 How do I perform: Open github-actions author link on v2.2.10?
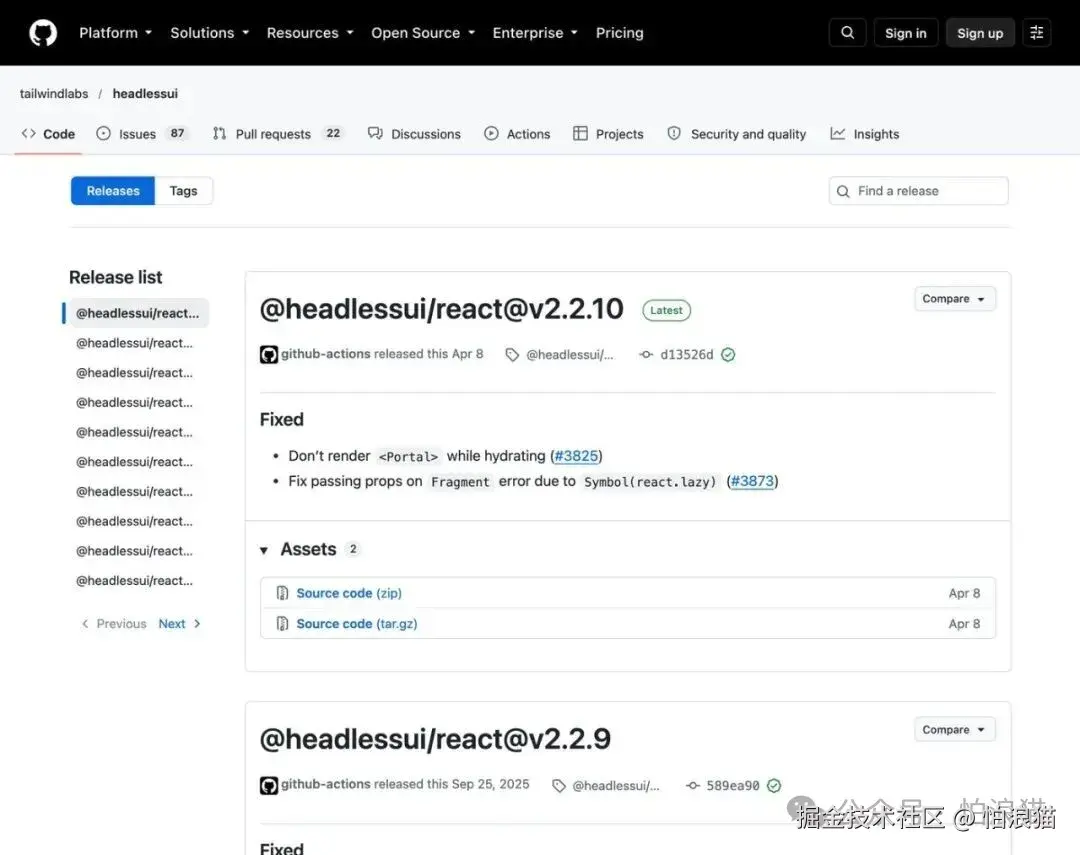point(326,353)
